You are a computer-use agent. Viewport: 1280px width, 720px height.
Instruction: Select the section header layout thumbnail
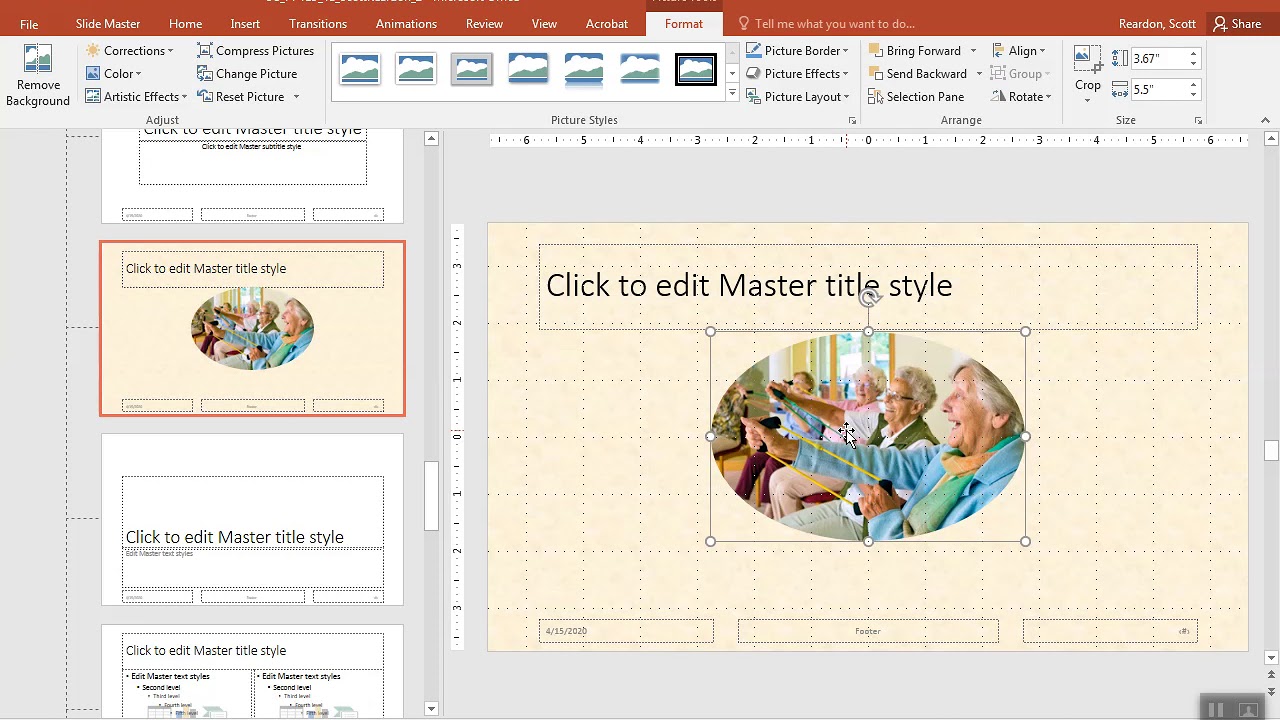[252, 519]
